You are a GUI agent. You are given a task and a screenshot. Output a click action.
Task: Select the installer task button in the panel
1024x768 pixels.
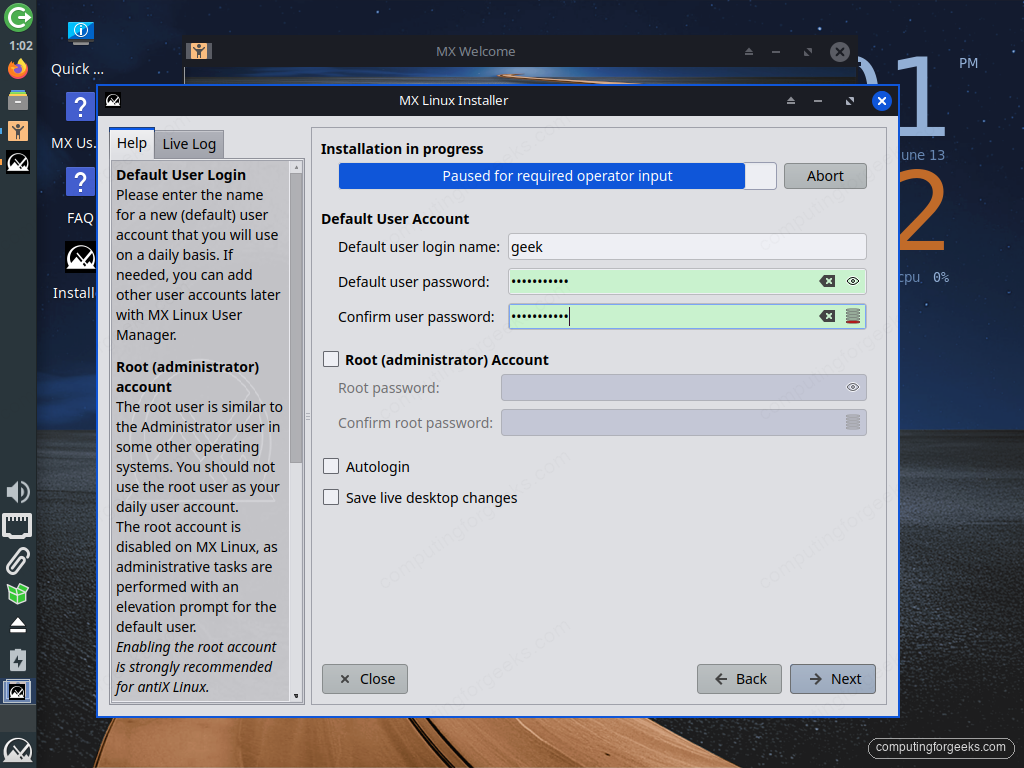pyautogui.click(x=18, y=691)
